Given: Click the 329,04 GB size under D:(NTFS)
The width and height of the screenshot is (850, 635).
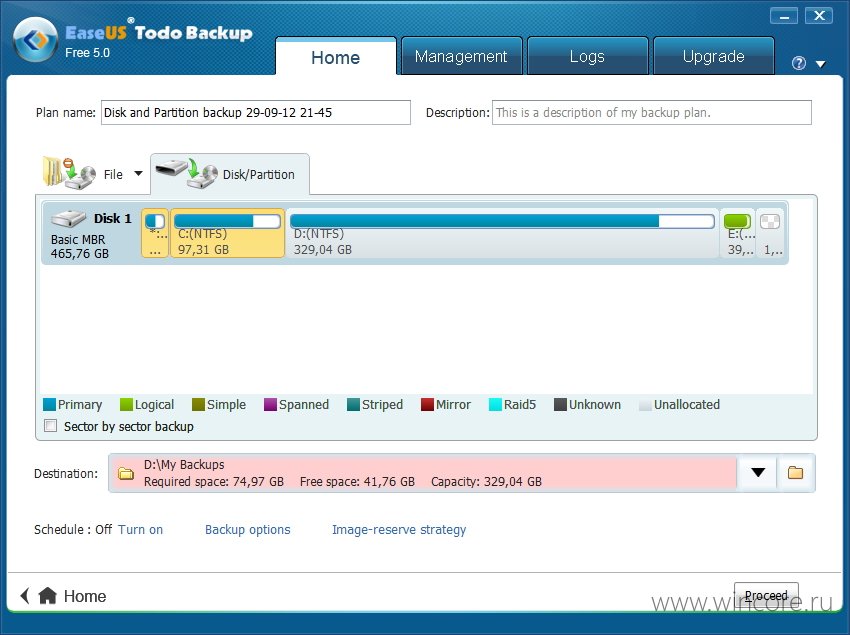Looking at the screenshot, I should click(x=323, y=249).
